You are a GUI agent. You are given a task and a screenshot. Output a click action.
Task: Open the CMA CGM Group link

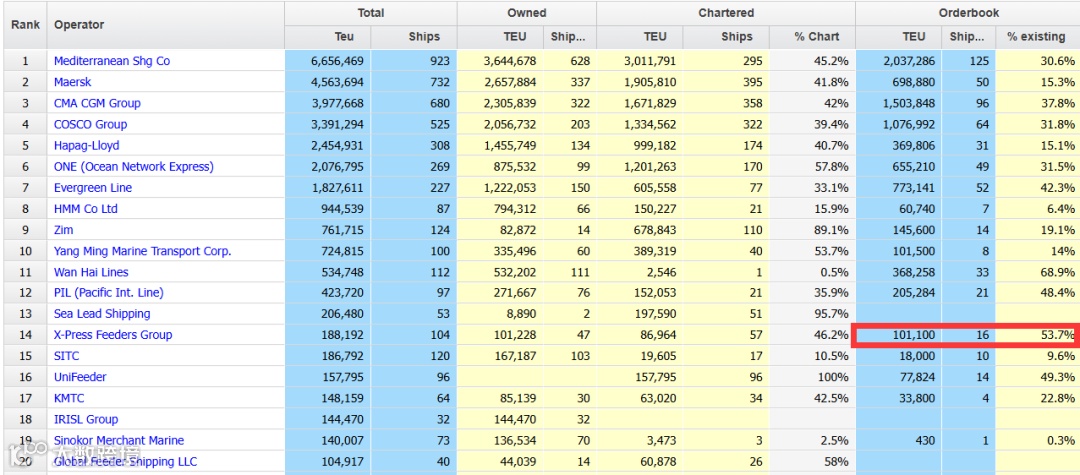tap(97, 103)
